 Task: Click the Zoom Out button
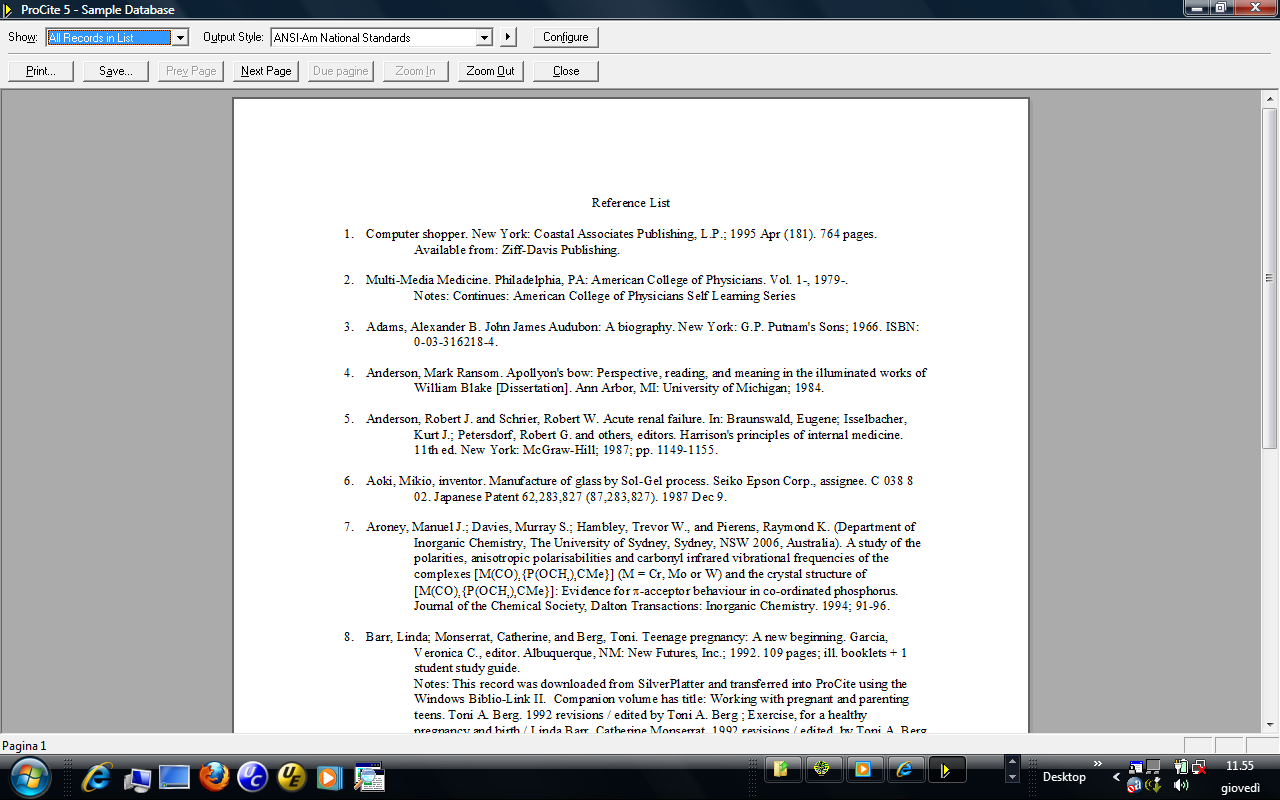tap(491, 71)
